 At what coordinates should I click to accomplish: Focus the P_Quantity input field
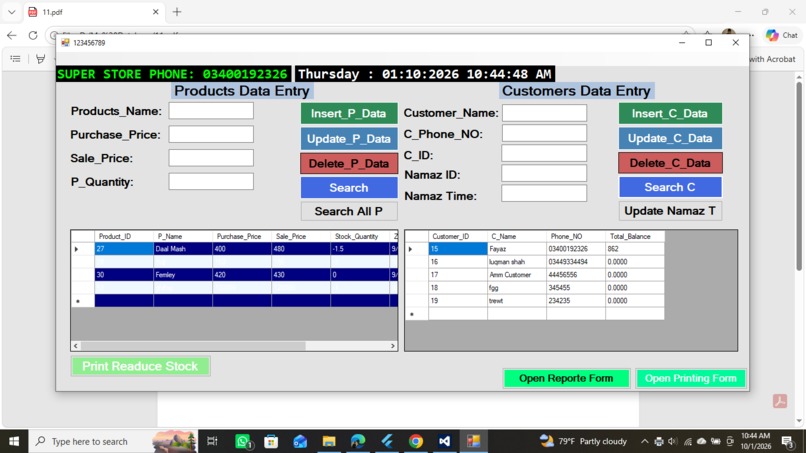pyautogui.click(x=211, y=182)
